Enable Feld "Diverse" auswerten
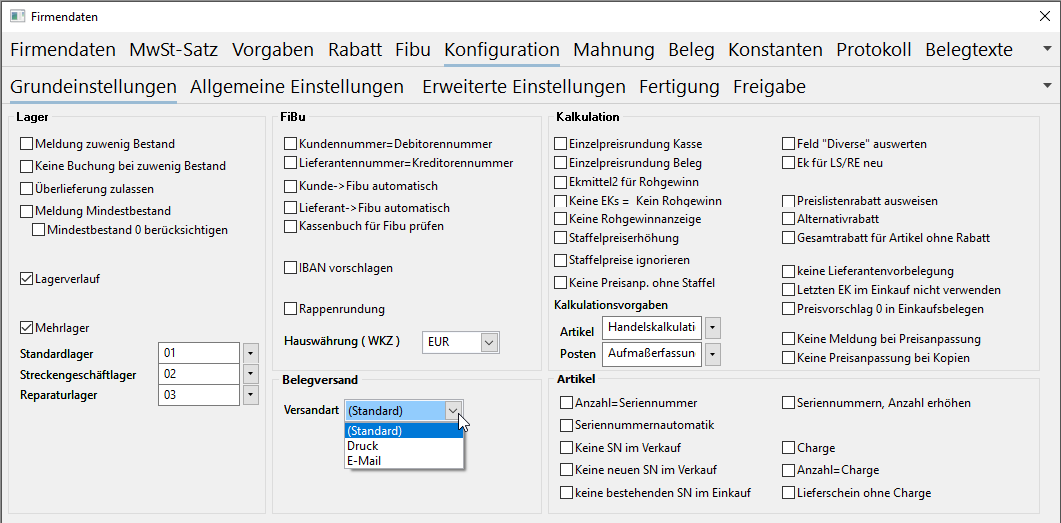Viewport: 1061px width, 523px height. tap(788, 143)
